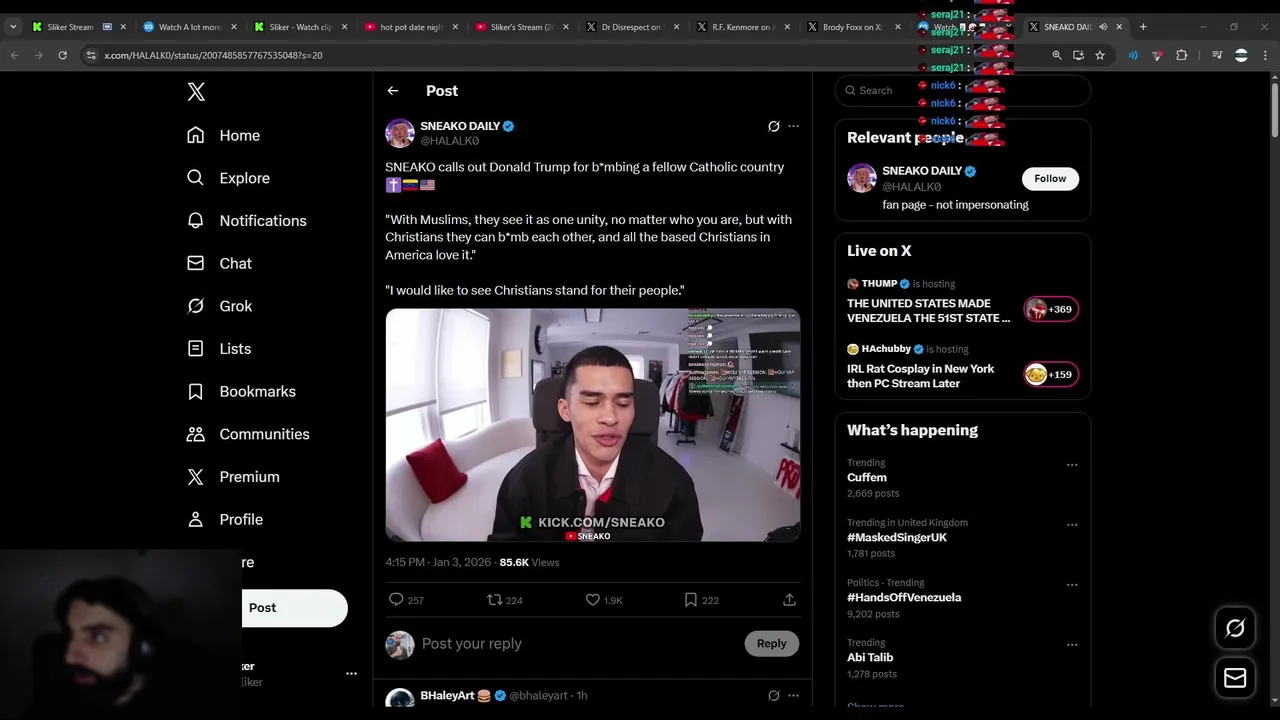Open the tab search dropdown arrow
1280x720 pixels.
pos(13,27)
